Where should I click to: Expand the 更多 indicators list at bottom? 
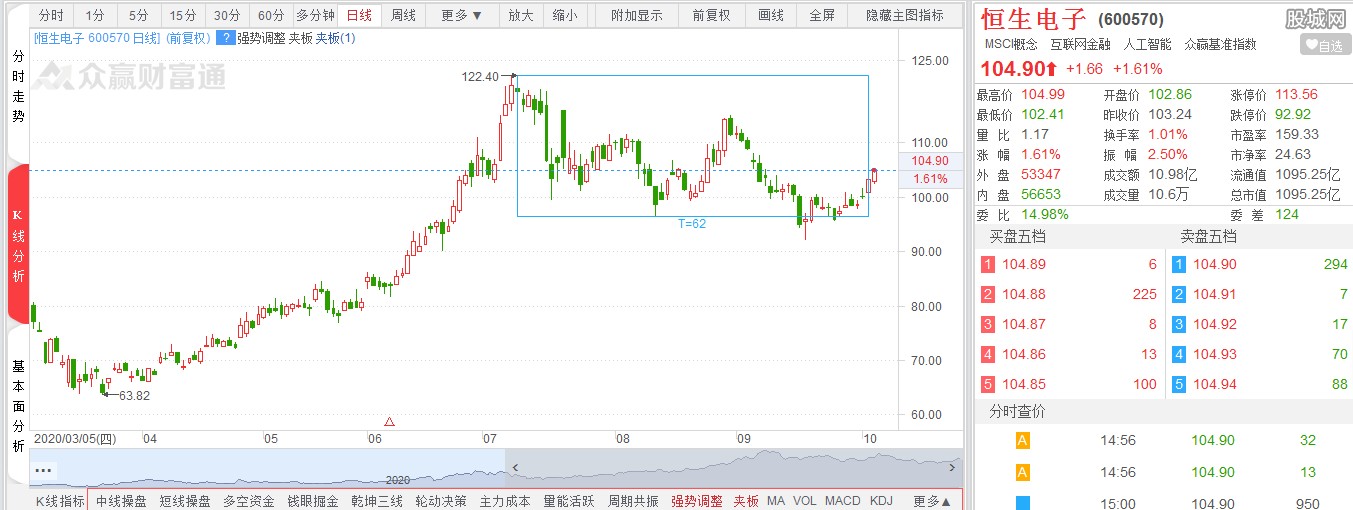tap(930, 501)
